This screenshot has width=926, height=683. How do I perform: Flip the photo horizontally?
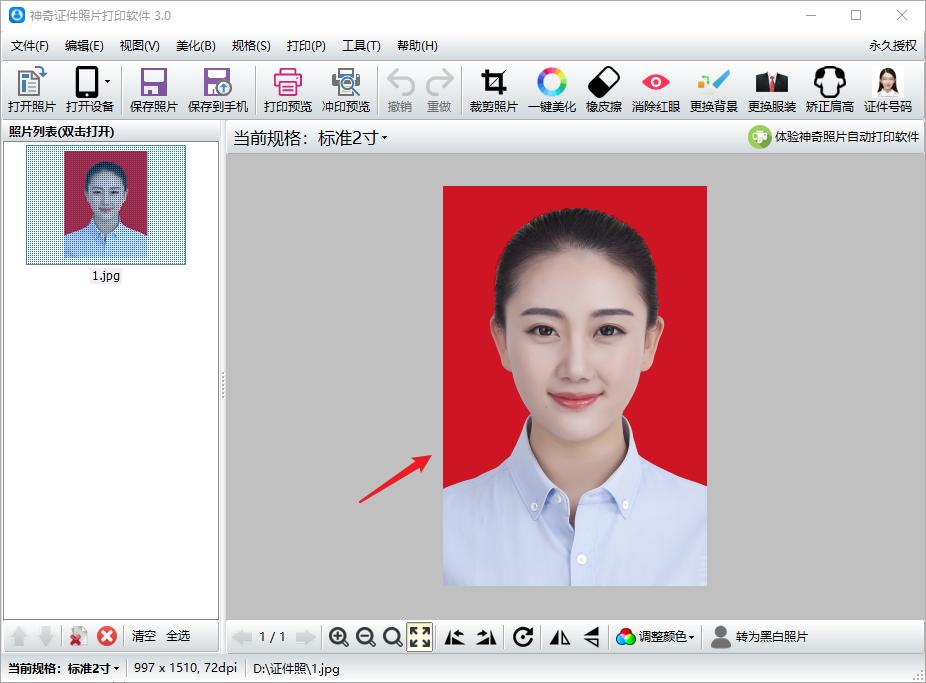pos(558,637)
